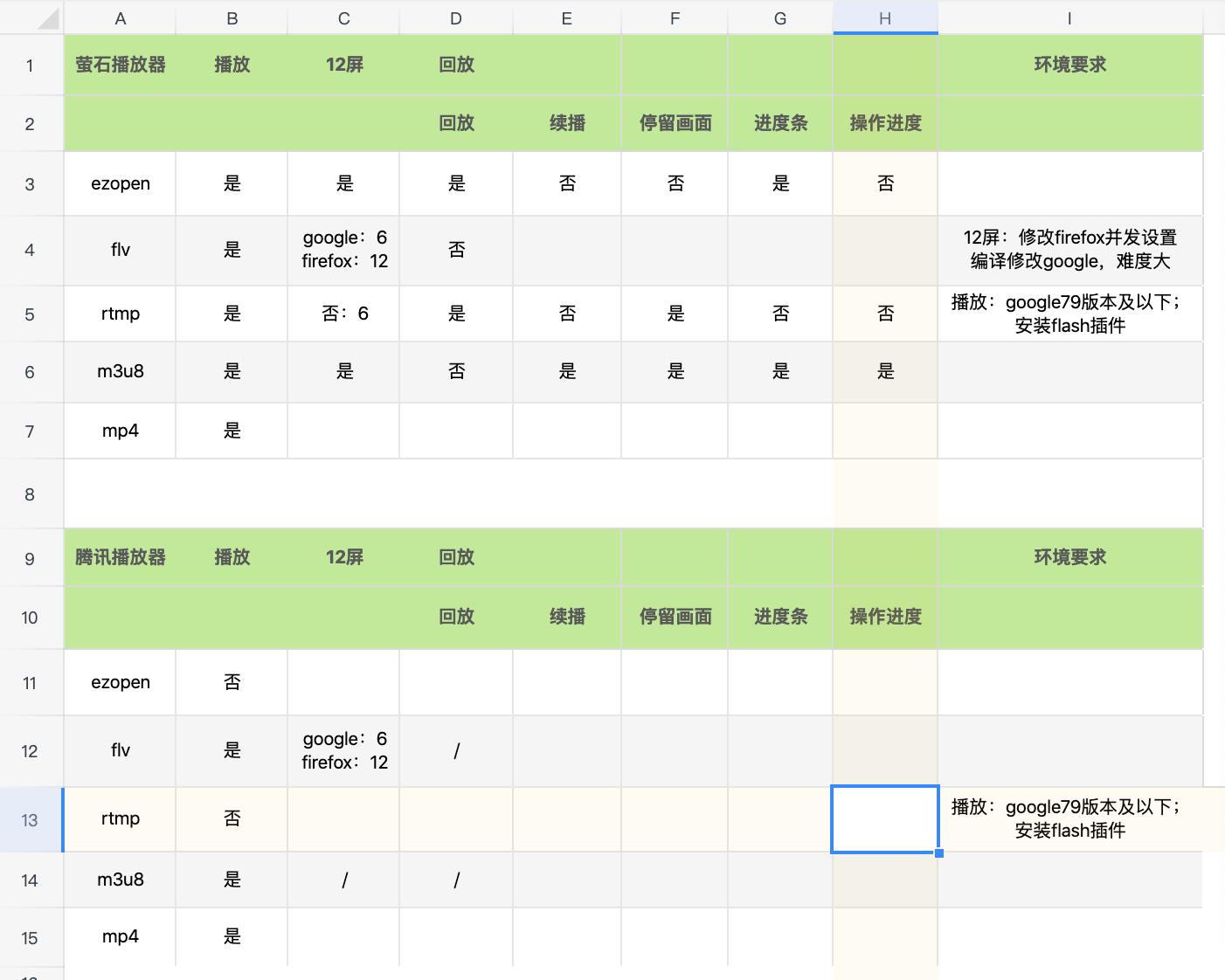Image resolution: width=1225 pixels, height=980 pixels.
Task: Click 'mp4' cell in row 7
Action: (121, 431)
